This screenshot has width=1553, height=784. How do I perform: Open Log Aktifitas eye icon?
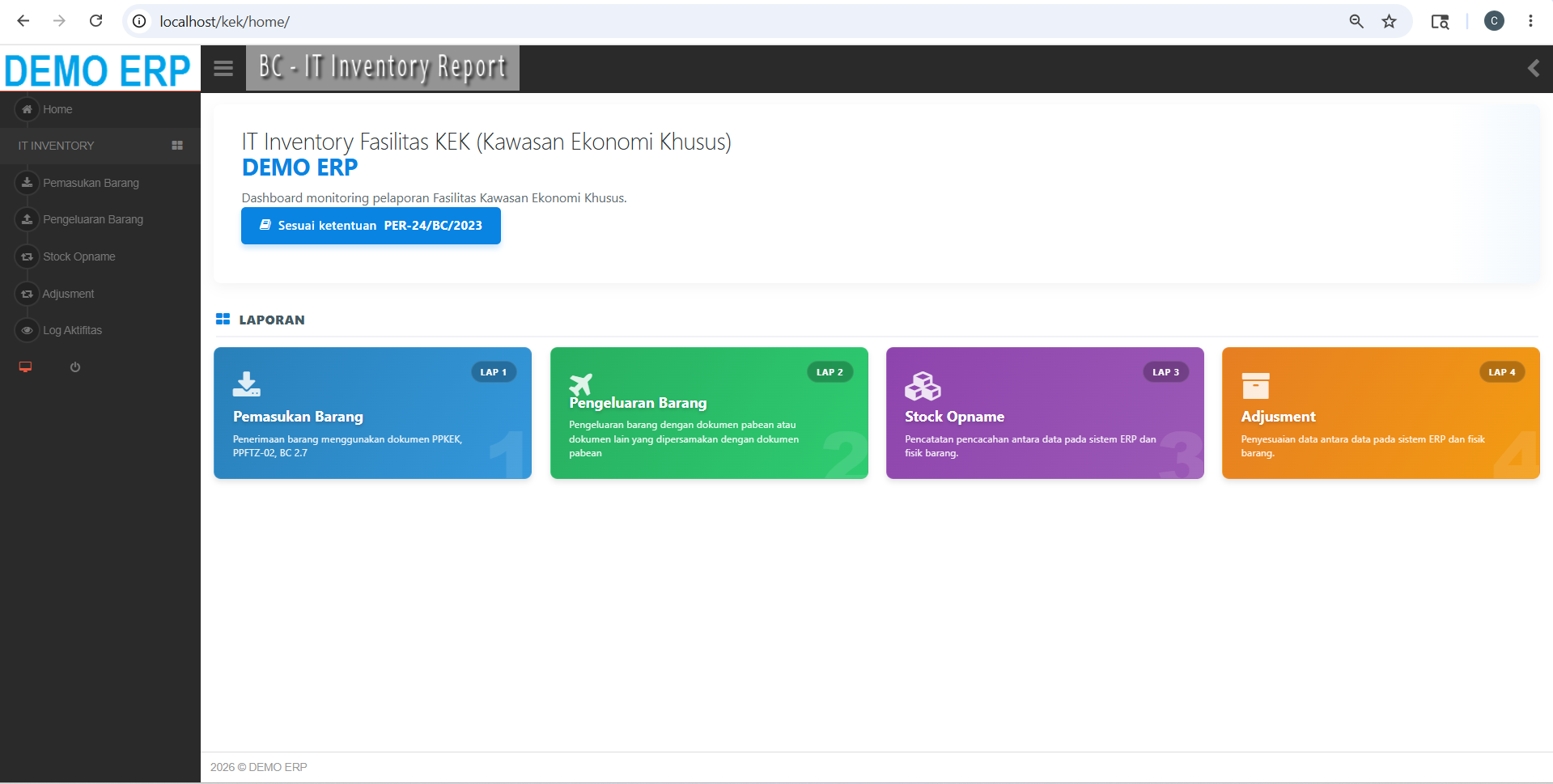tap(27, 330)
